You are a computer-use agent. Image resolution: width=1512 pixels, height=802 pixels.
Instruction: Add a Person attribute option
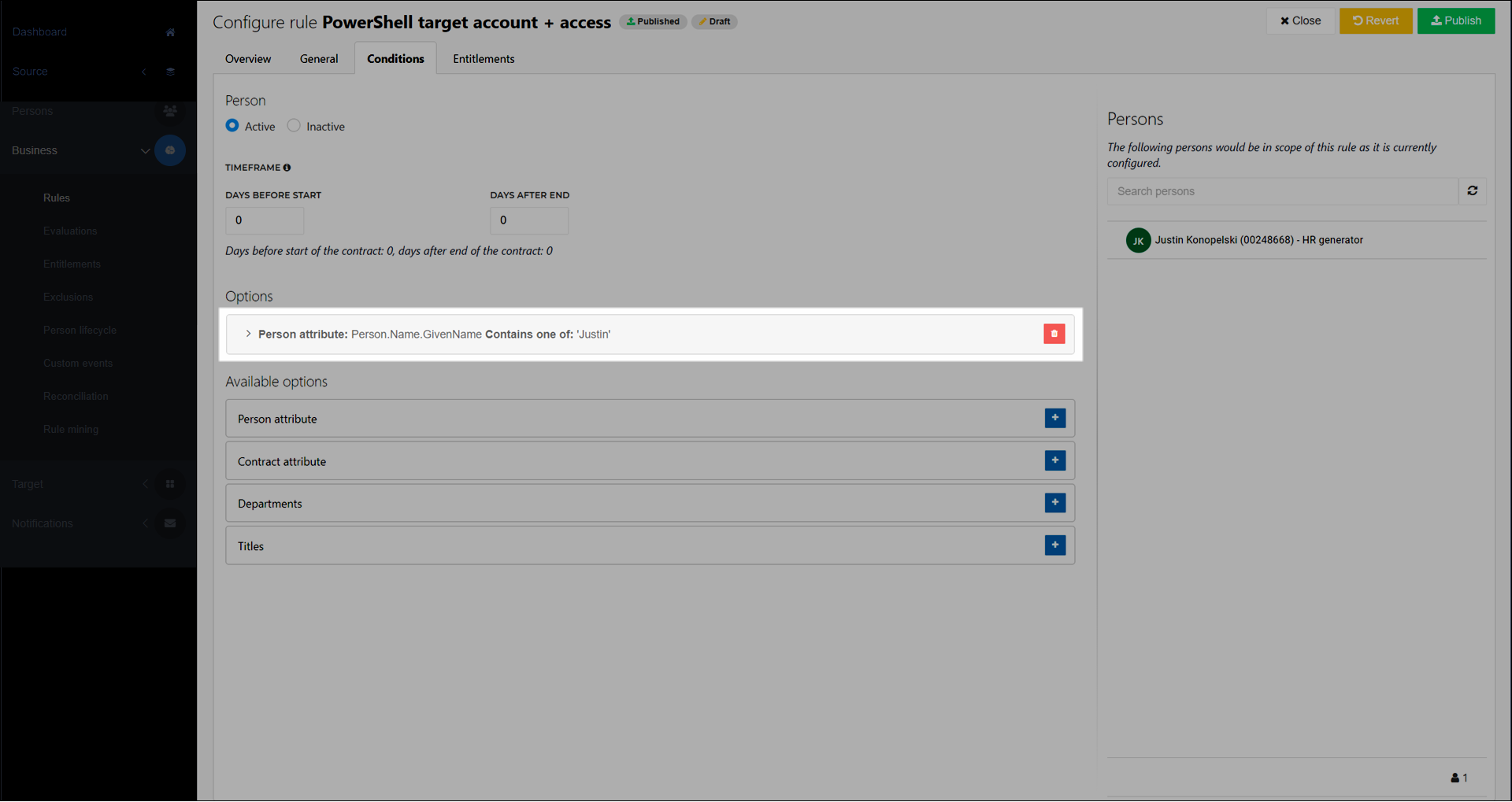pos(1054,418)
